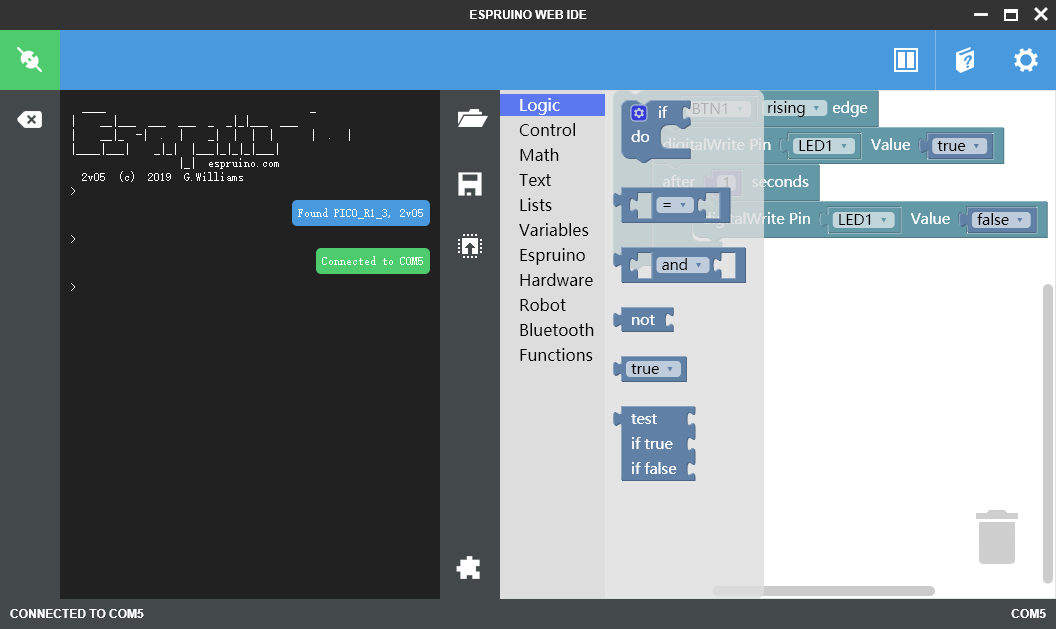Toggle the mutator gear on the if block
The height and width of the screenshot is (629, 1056).
point(640,113)
